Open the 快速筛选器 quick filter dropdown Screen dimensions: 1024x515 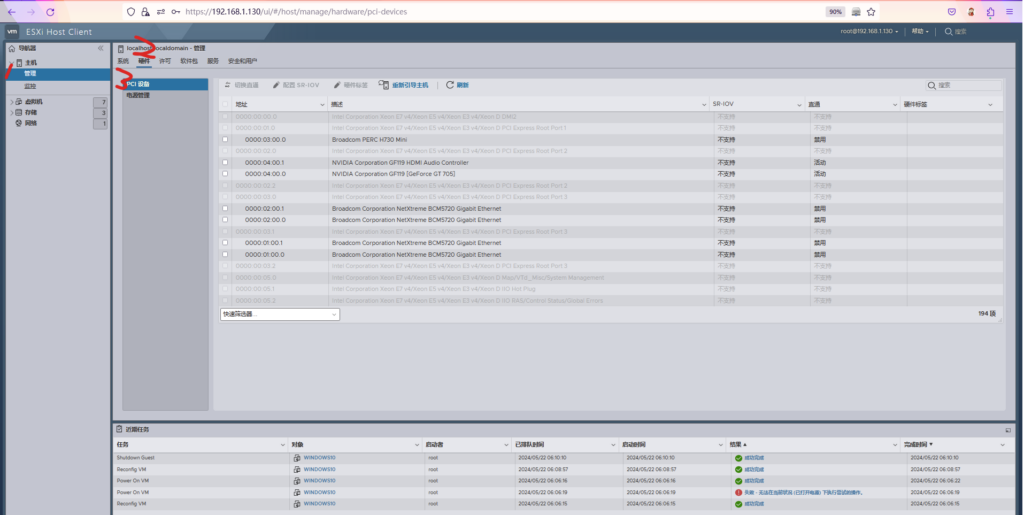(280, 314)
